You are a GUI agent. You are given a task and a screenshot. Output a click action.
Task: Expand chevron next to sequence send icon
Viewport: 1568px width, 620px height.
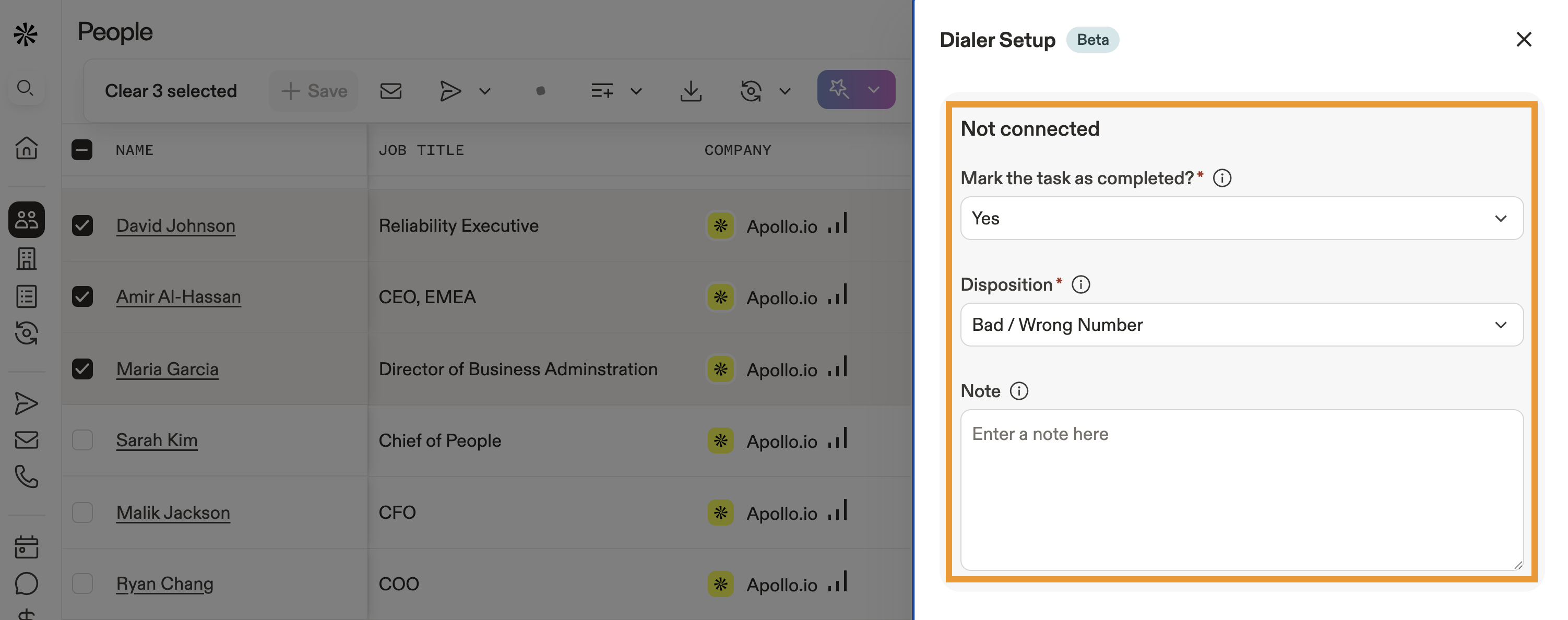(x=484, y=91)
